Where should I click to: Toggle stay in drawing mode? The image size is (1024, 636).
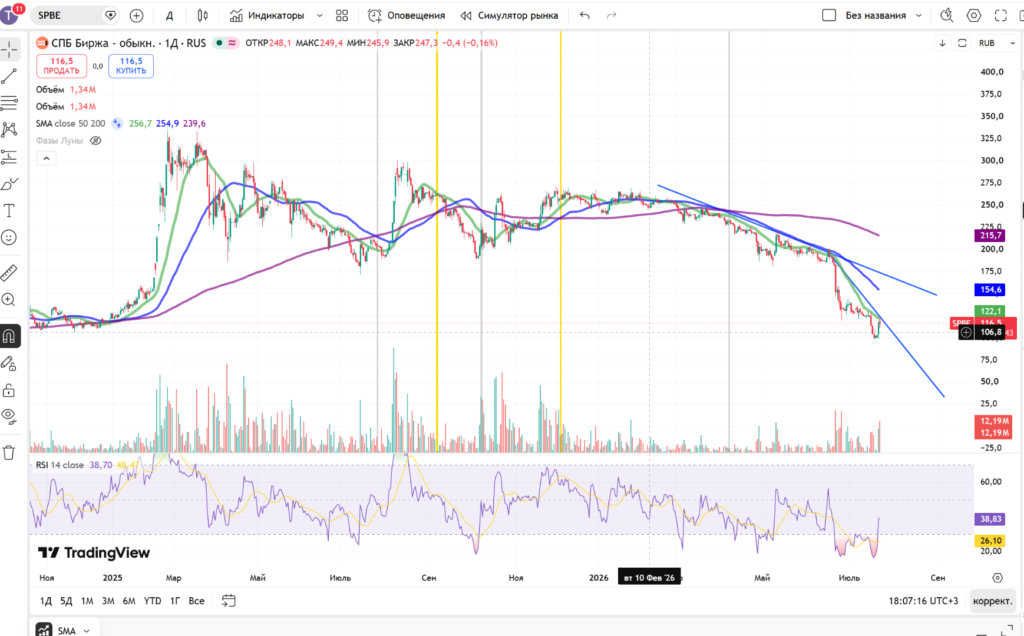pos(9,364)
